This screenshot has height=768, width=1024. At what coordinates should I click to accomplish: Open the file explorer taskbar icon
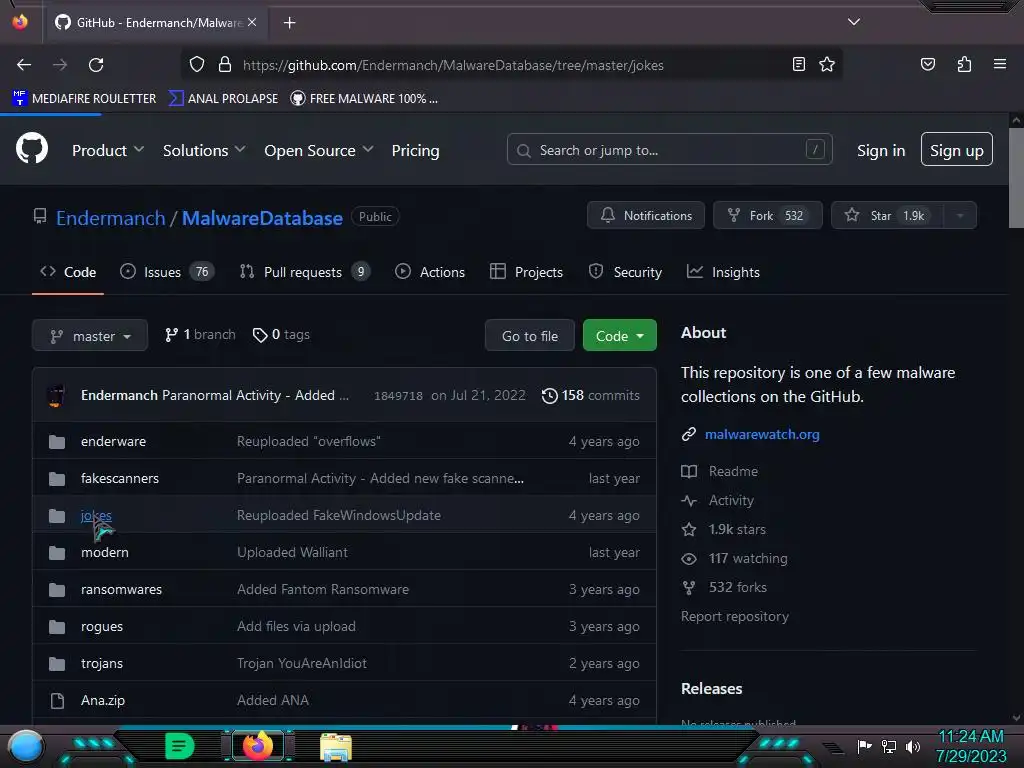point(336,747)
